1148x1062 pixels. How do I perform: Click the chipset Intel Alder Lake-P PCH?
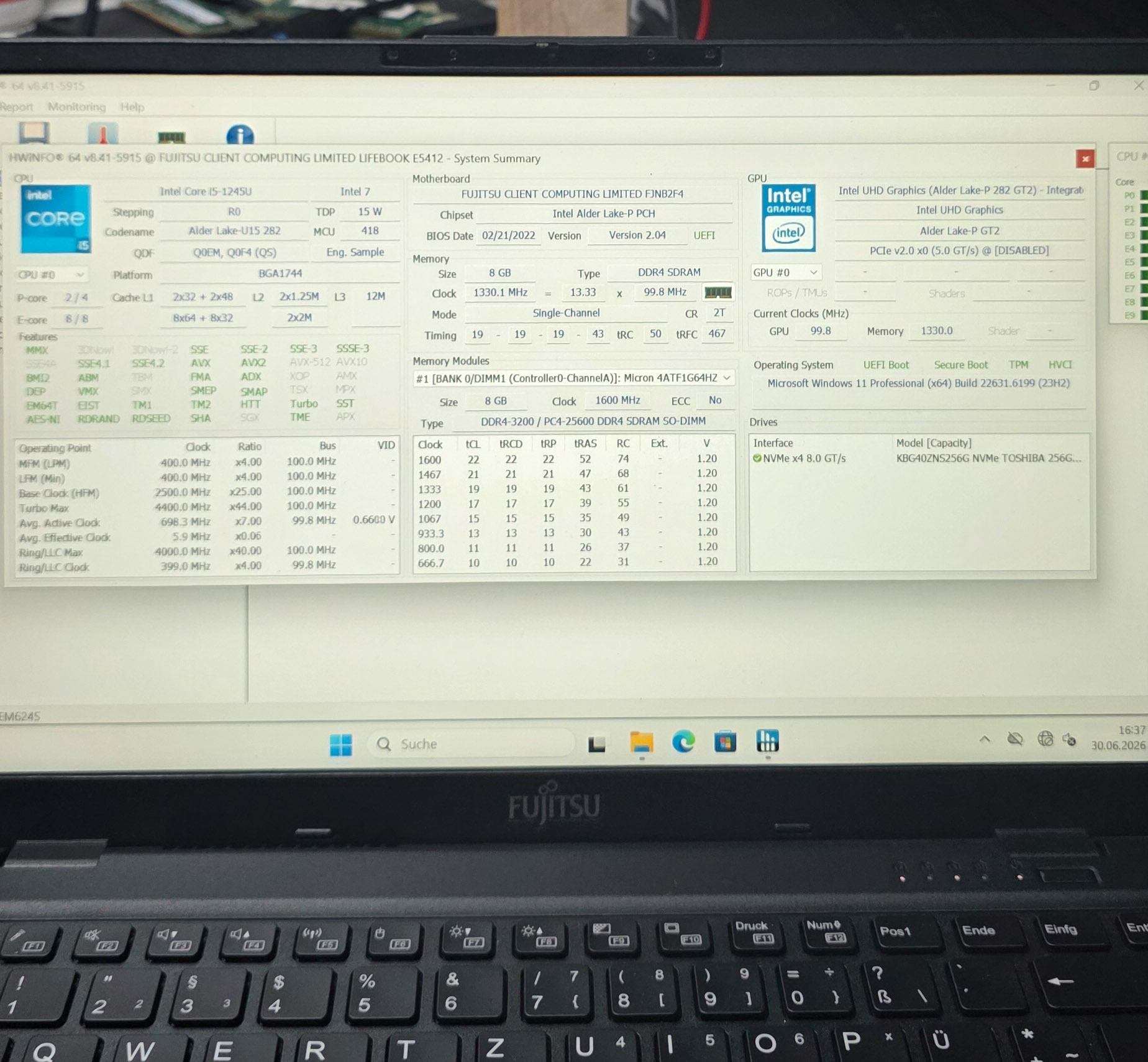[604, 214]
